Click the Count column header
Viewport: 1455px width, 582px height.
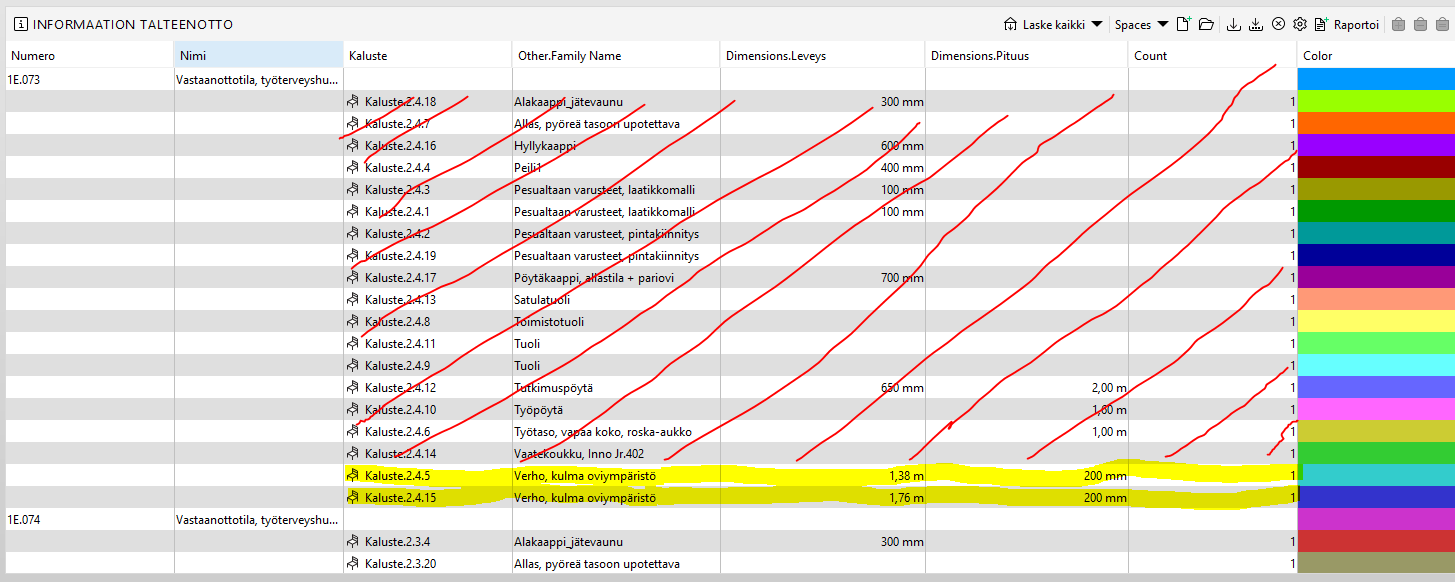click(x=1213, y=56)
